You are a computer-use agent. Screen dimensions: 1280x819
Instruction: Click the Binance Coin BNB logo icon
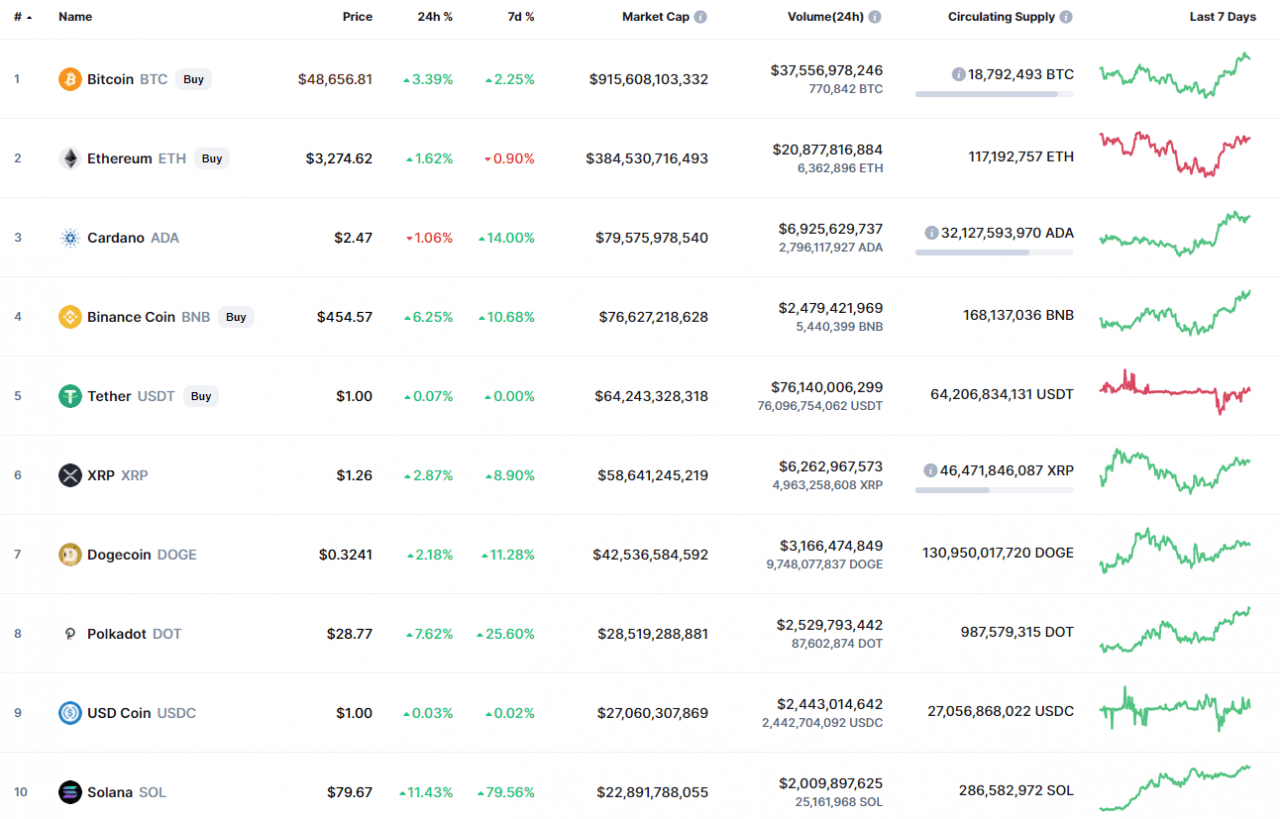(69, 317)
